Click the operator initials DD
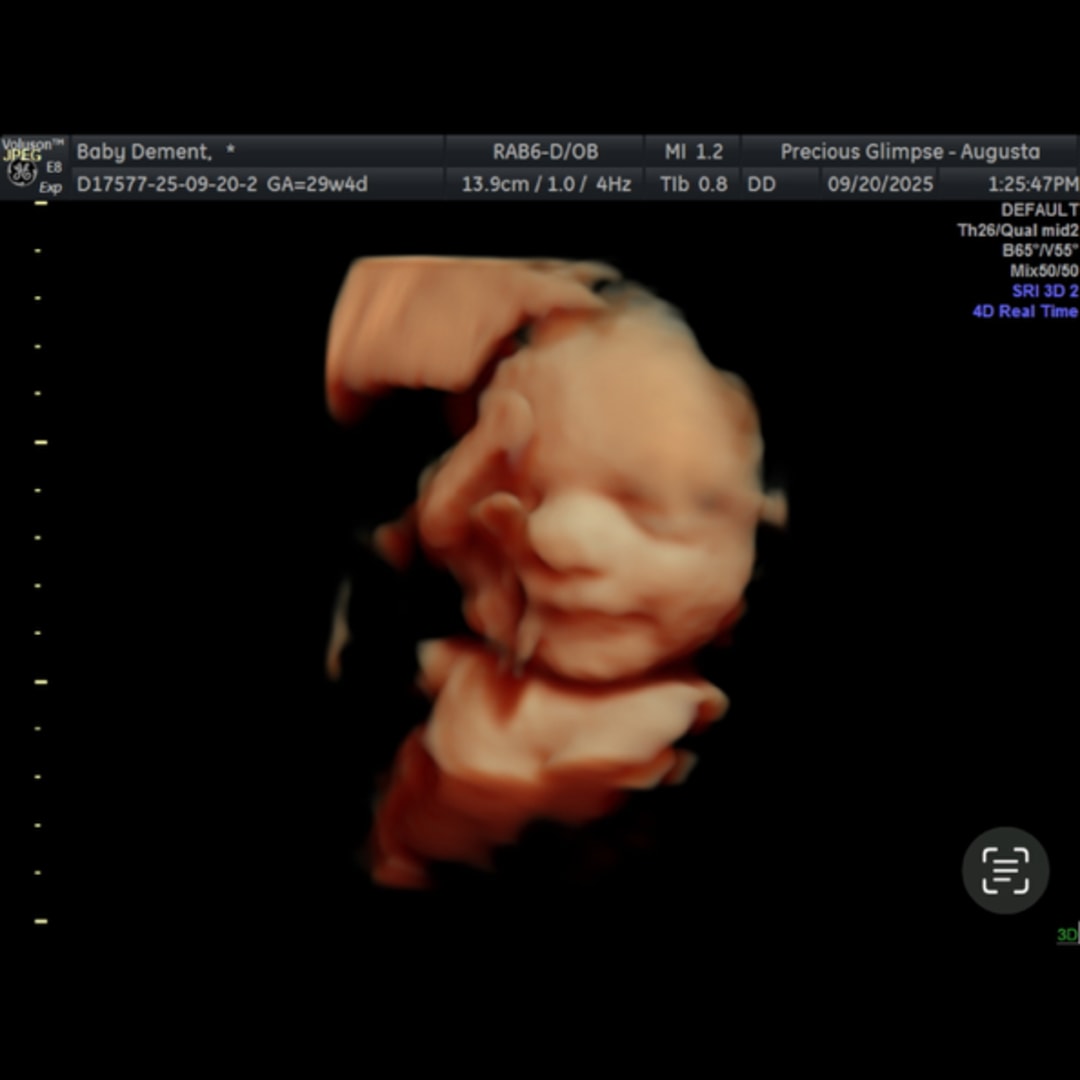 tap(761, 184)
